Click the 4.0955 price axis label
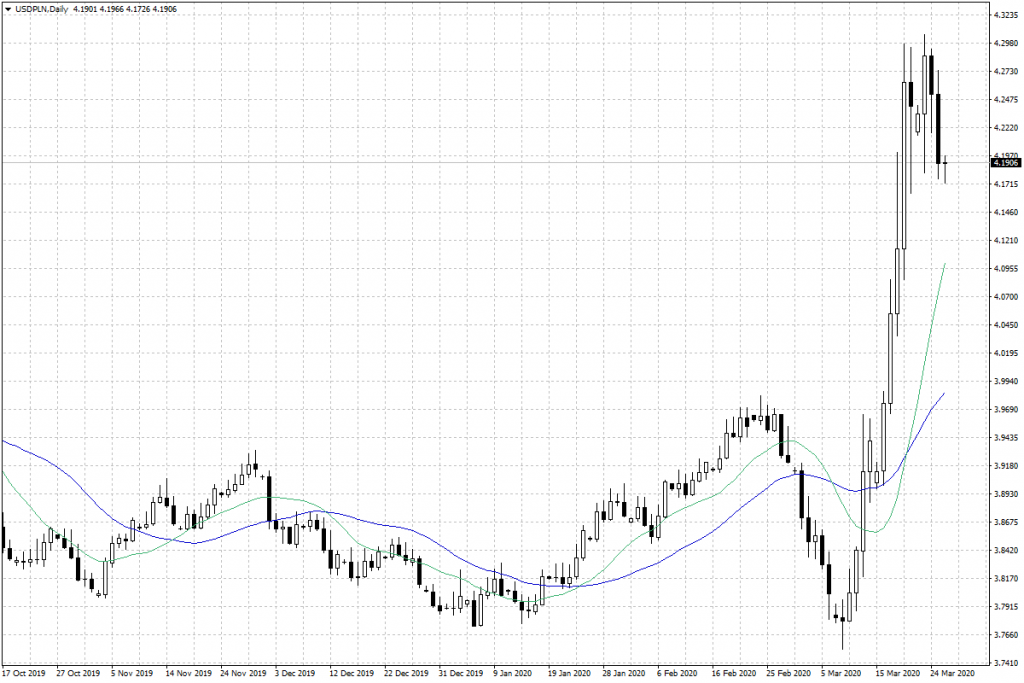The image size is (1024, 683). [1006, 268]
